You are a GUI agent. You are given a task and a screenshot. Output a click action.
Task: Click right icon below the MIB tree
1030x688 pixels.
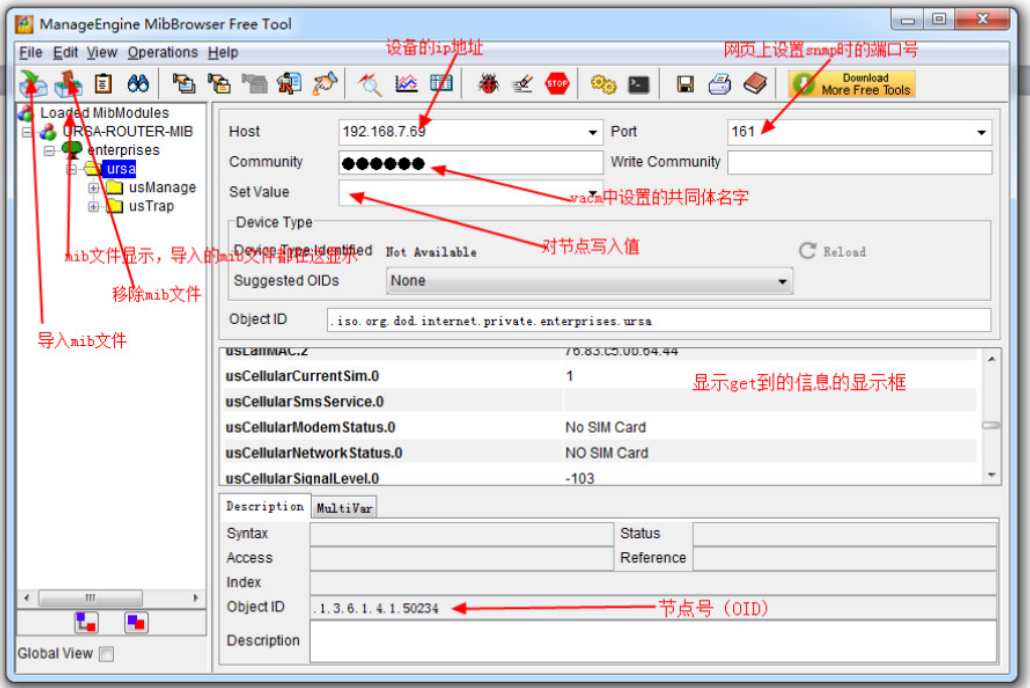[137, 622]
